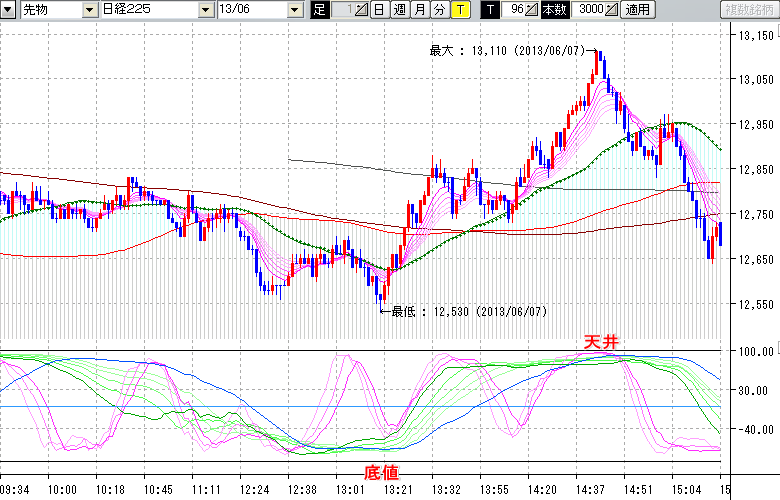
Task: Click the 最大 13,110 high annotation
Action: (506, 50)
